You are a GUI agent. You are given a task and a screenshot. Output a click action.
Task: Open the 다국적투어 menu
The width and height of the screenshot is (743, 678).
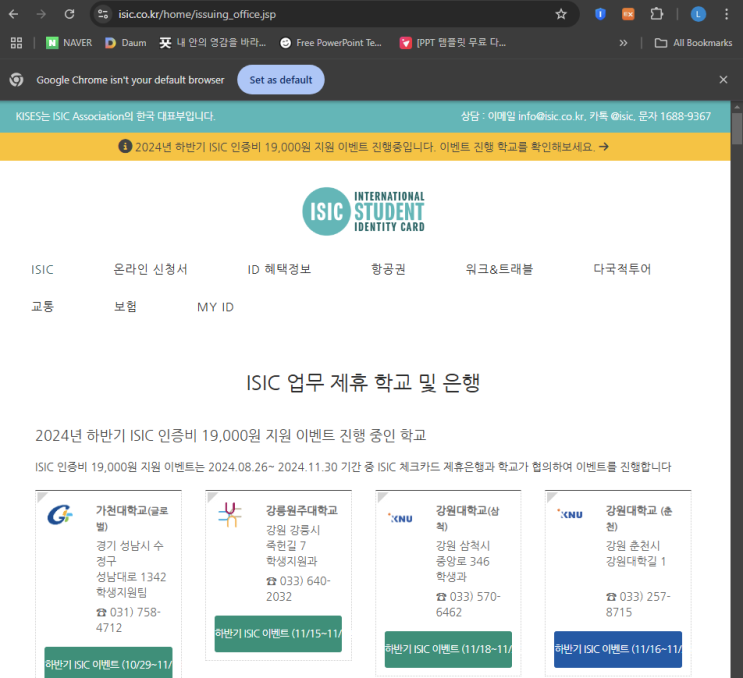pos(622,269)
